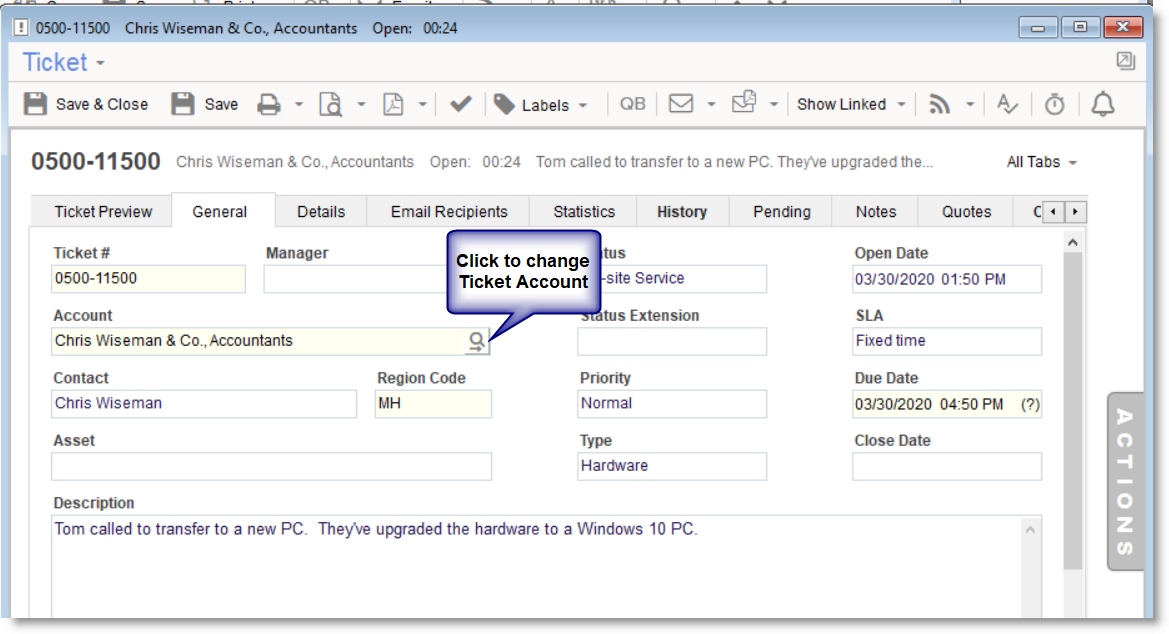Click the checkmark icon in toolbar
Viewport: 1169px width, 634px height.
coord(460,104)
